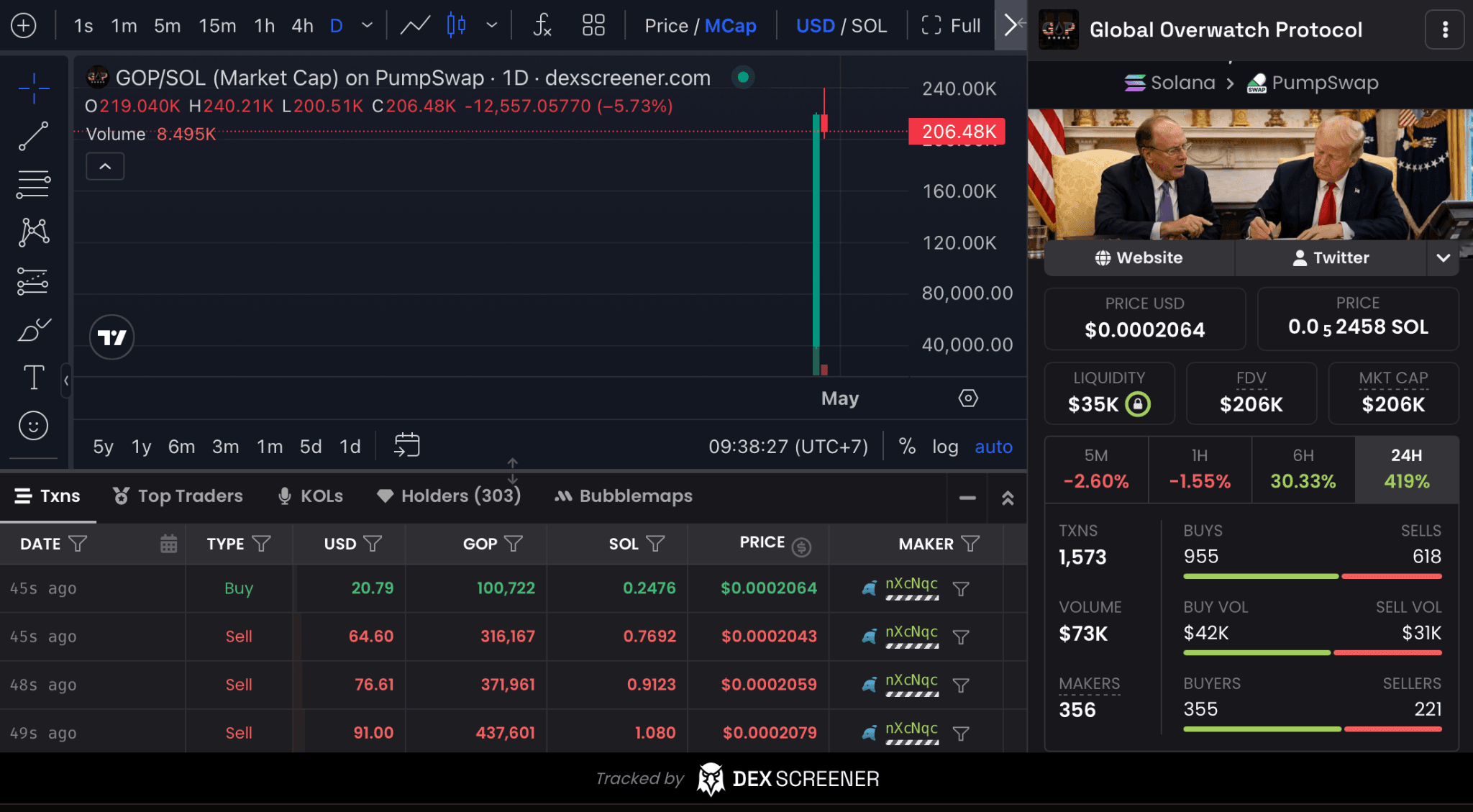Choose the text annotation tool
The height and width of the screenshot is (812, 1473).
pos(33,377)
